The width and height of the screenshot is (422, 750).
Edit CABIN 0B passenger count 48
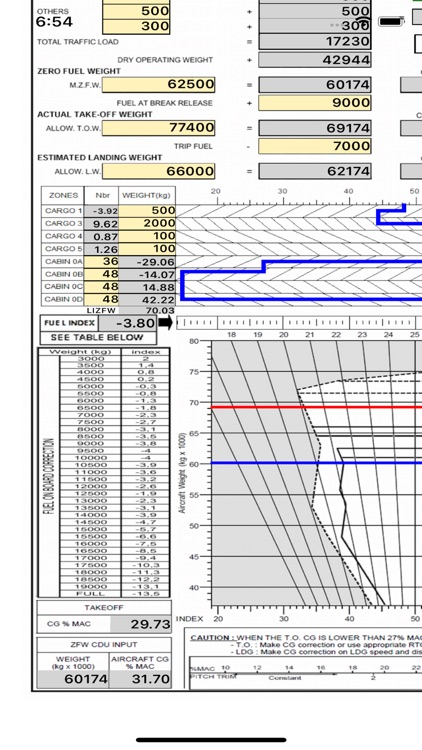pos(101,274)
